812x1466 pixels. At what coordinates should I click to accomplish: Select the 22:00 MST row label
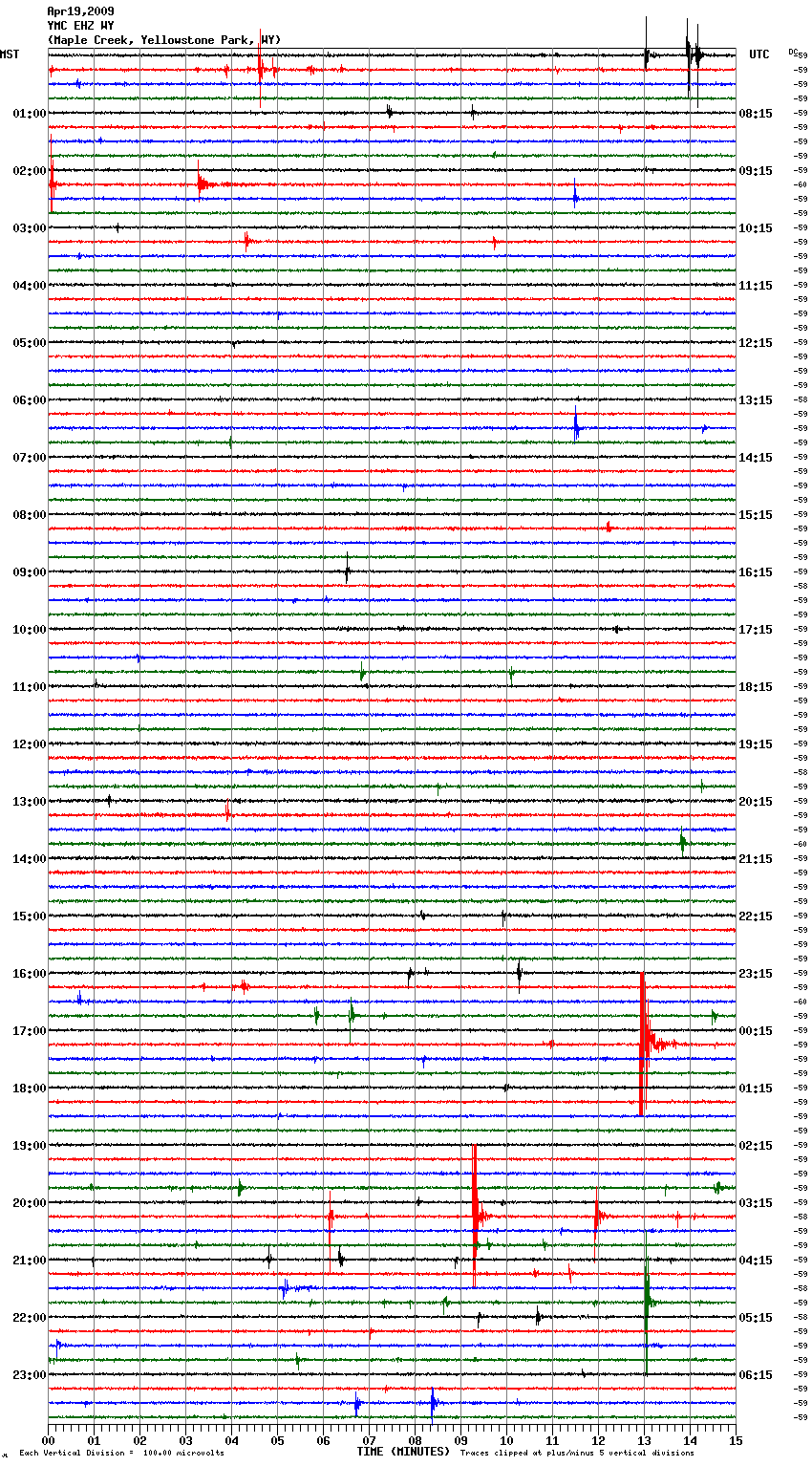[30, 1318]
